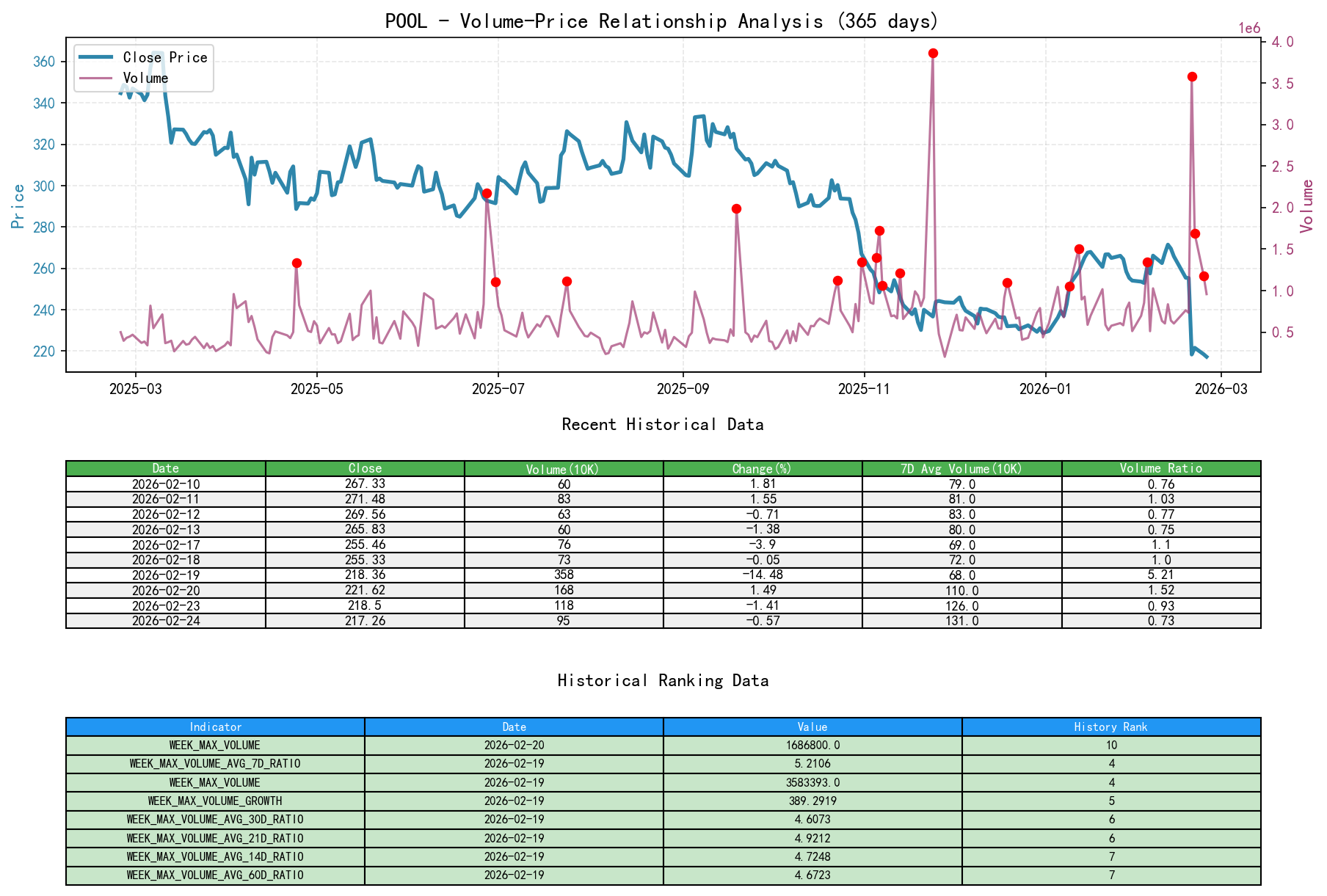Click the red marker near the 2025-09 volume spike
The image size is (1327, 896).
tap(736, 209)
